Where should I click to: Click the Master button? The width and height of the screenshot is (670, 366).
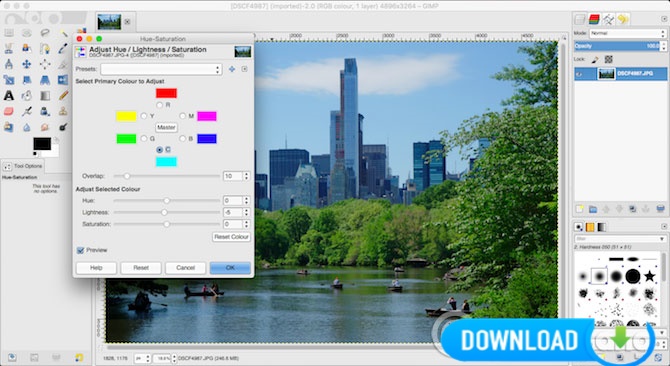166,127
